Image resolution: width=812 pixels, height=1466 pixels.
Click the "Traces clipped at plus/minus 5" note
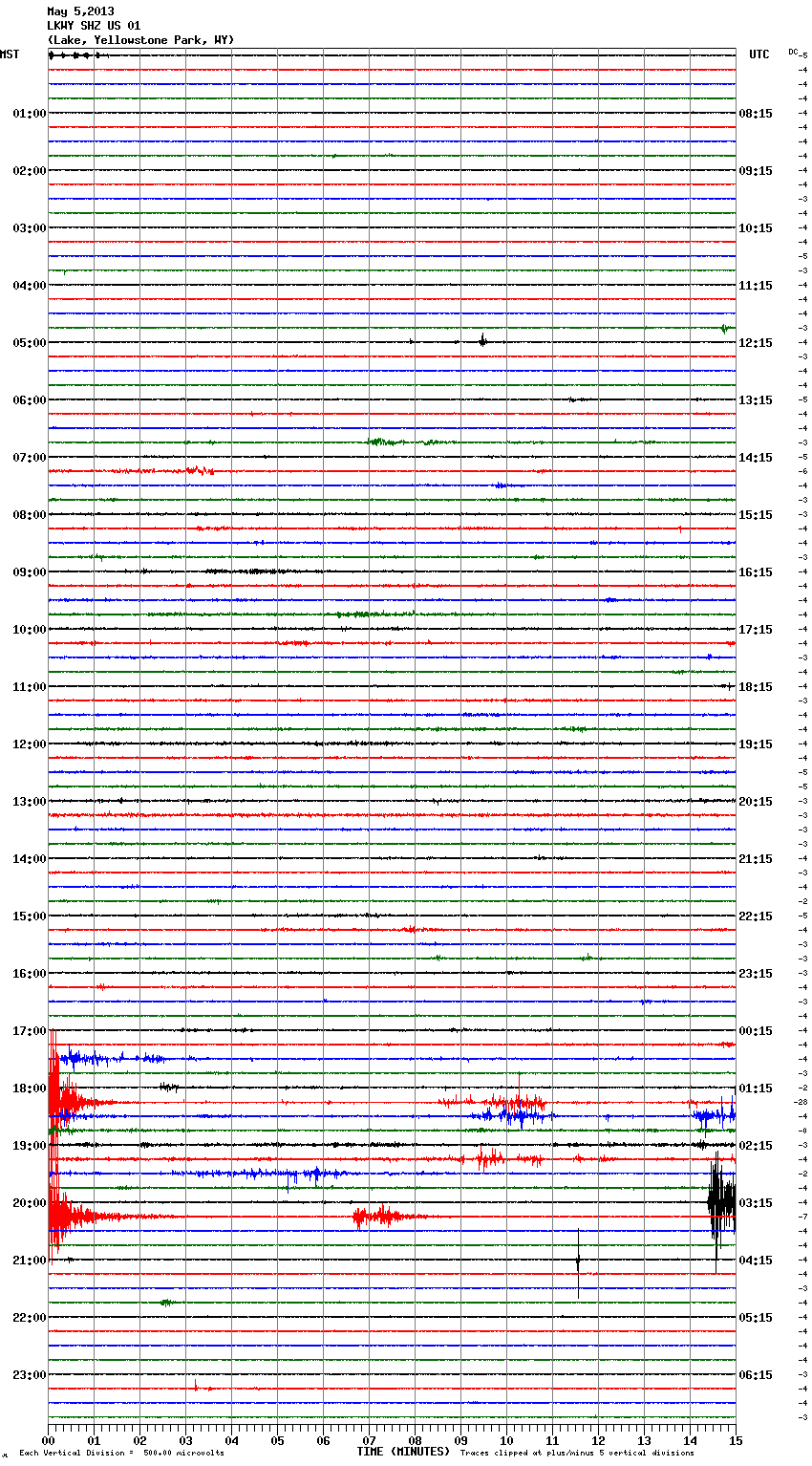click(577, 1454)
